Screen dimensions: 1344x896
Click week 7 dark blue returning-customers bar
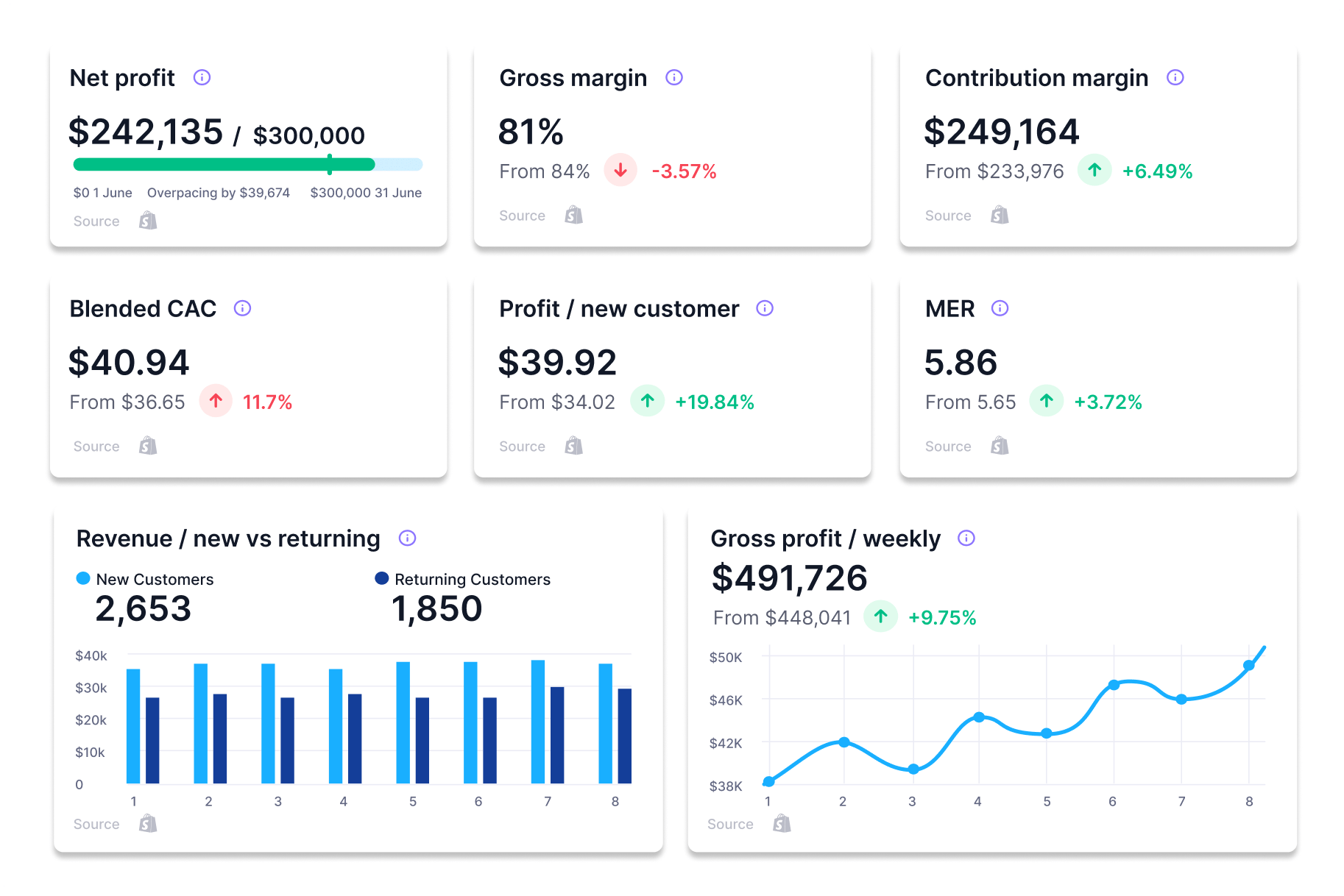557,735
